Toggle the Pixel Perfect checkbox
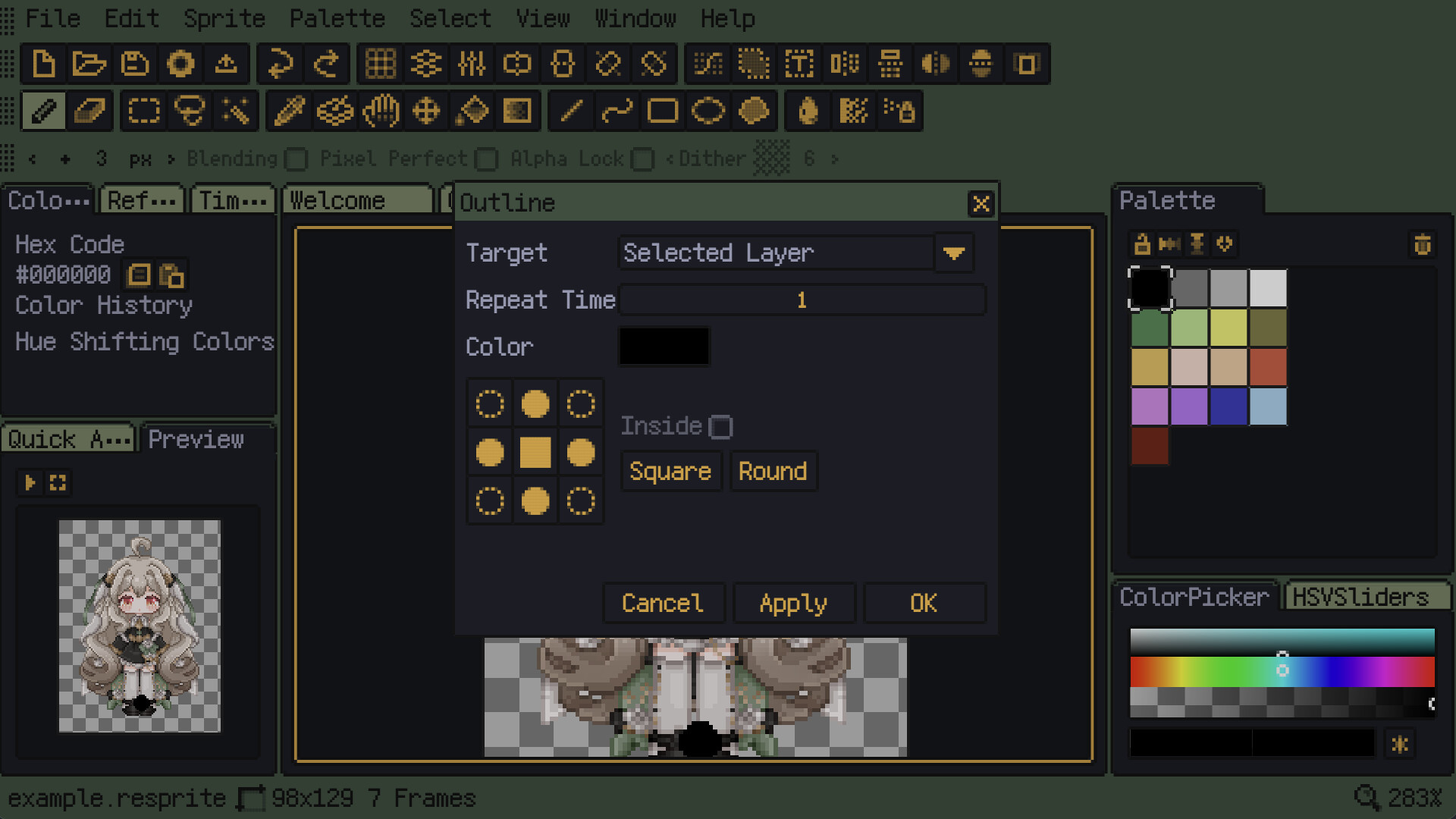1456x819 pixels. 486,159
